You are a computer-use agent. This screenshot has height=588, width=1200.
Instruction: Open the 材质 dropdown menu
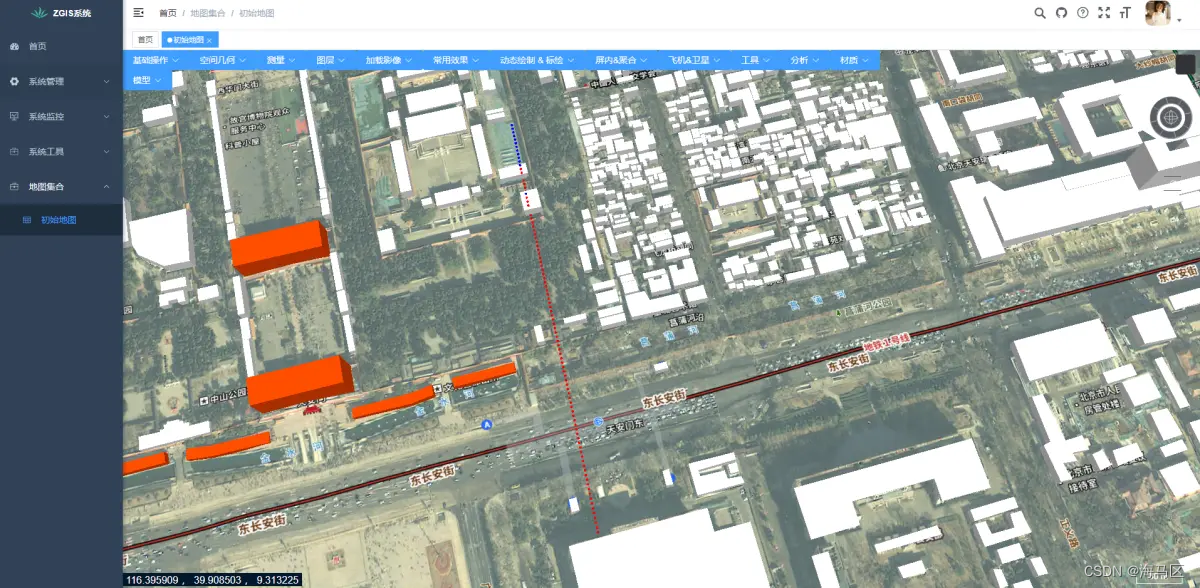(x=854, y=60)
